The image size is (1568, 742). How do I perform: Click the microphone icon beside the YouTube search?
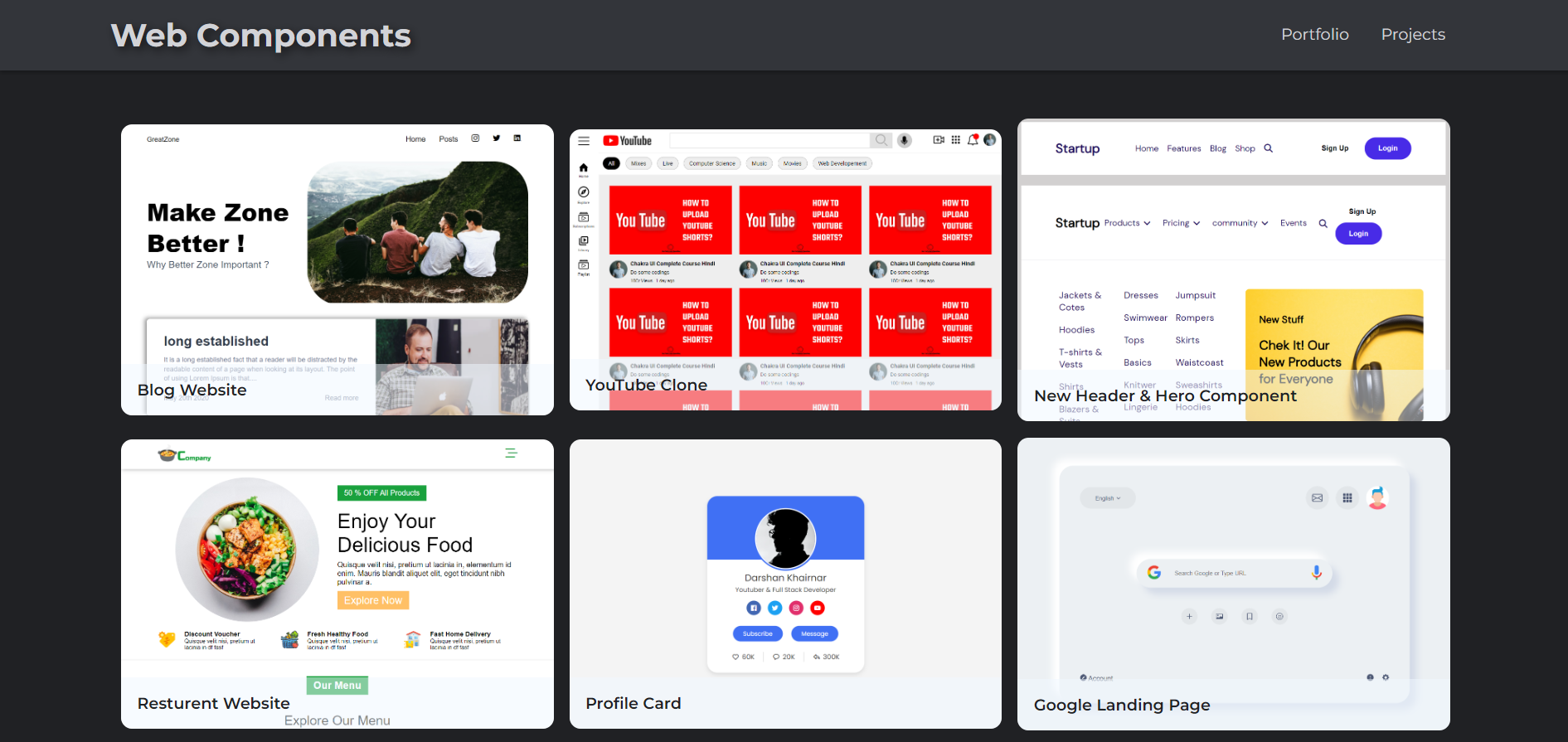pos(905,141)
